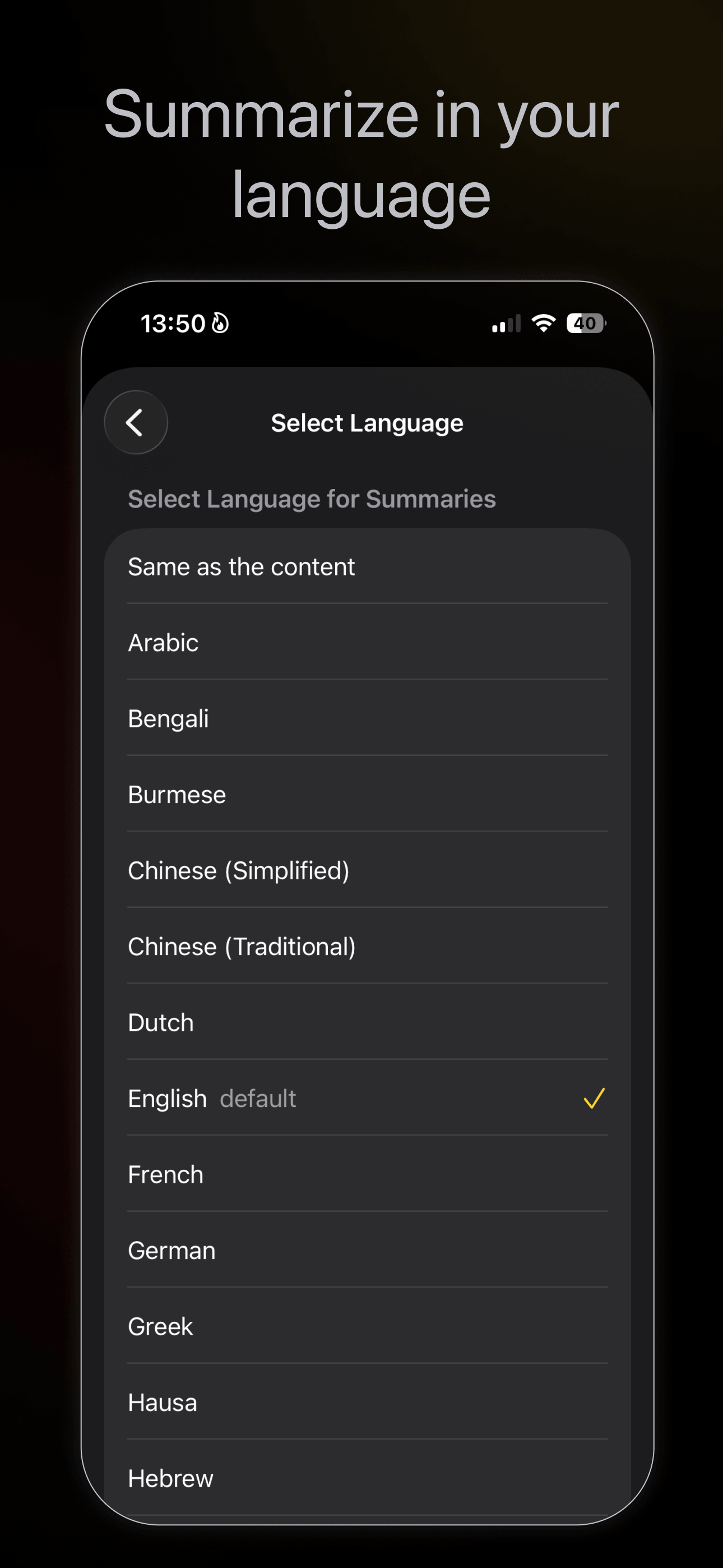723x1568 pixels.
Task: Tap the back chevron arrow
Action: pyautogui.click(x=135, y=422)
